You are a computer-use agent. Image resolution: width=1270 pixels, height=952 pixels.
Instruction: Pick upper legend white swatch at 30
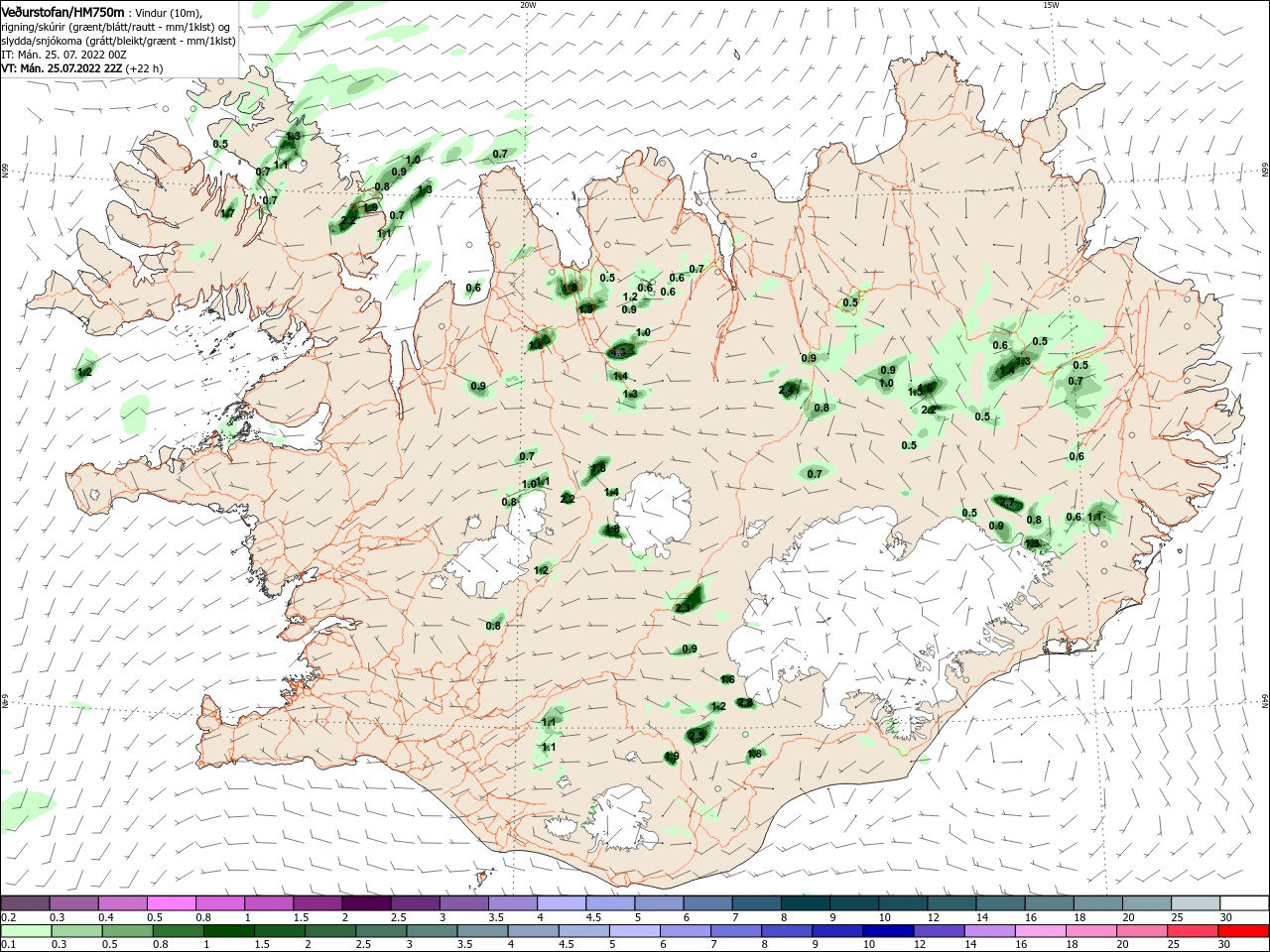1242,902
